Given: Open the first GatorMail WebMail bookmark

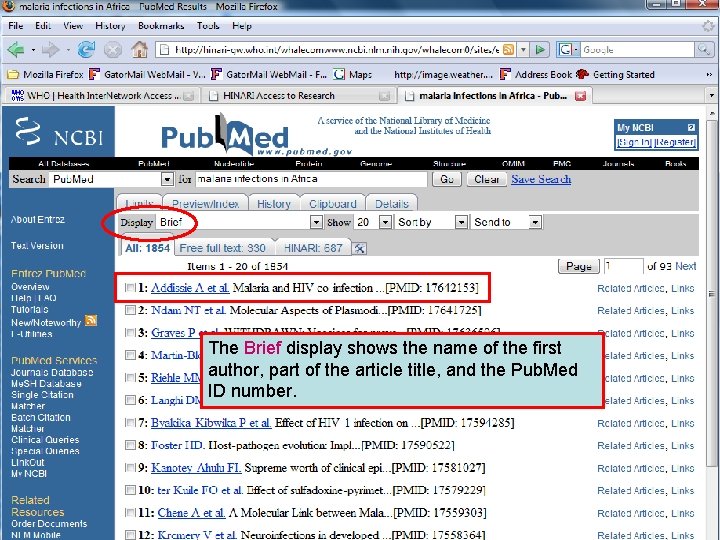Looking at the screenshot, I should coord(147,74).
